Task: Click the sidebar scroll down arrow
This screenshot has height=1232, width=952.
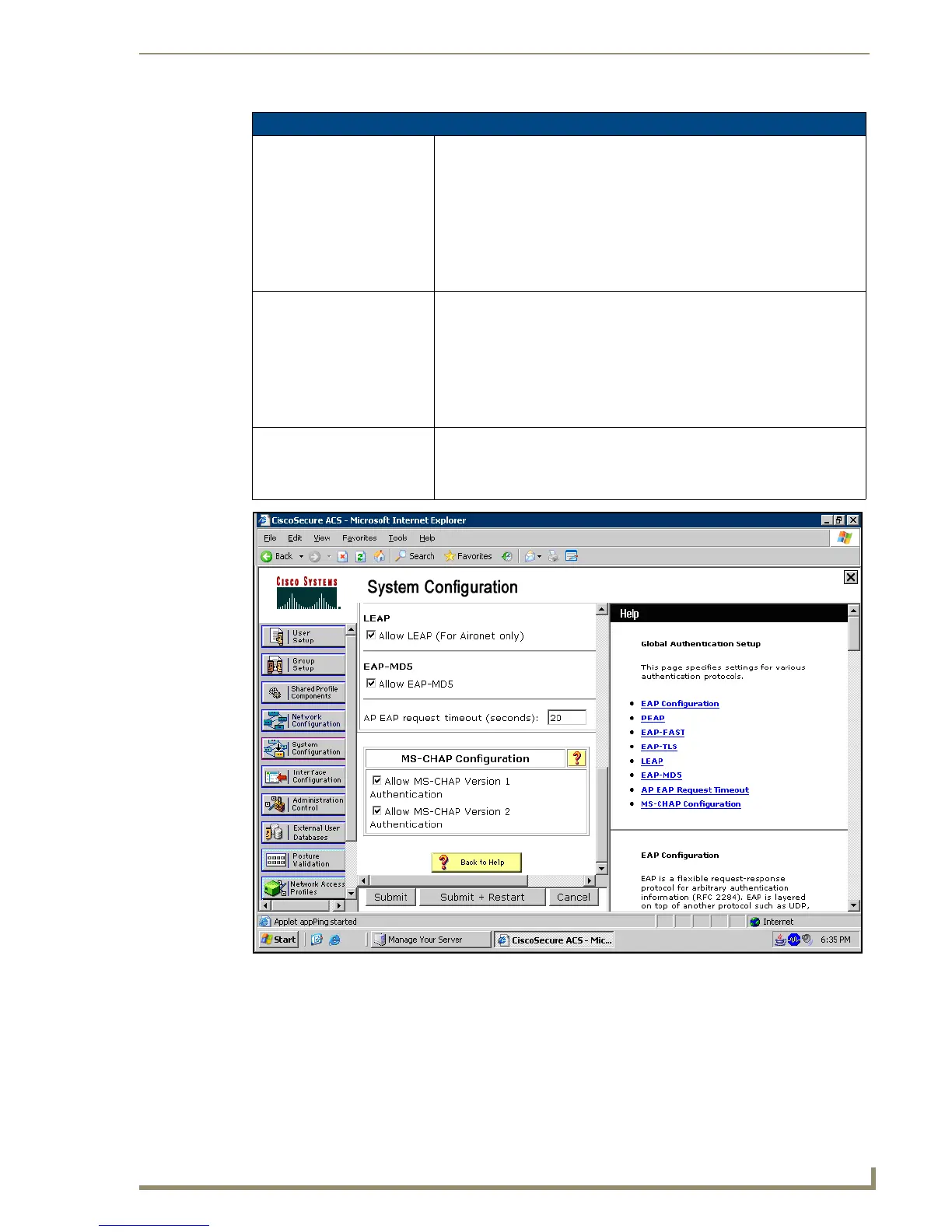Action: point(351,894)
